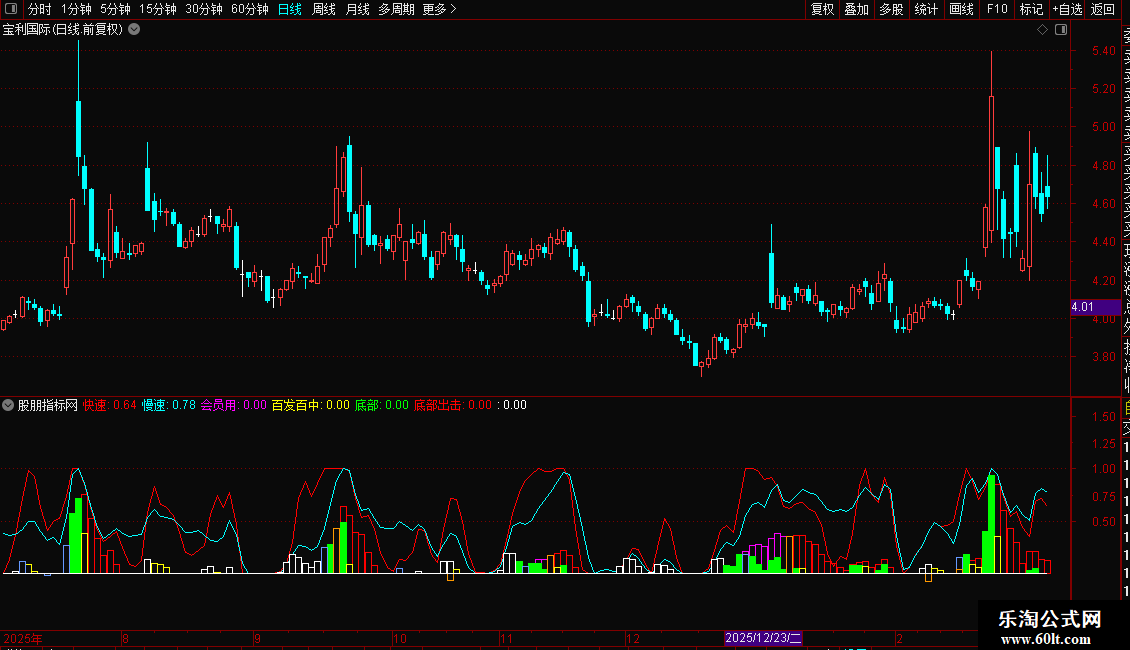
Task: Switch to 月线 monthly chart
Action: 357,9
